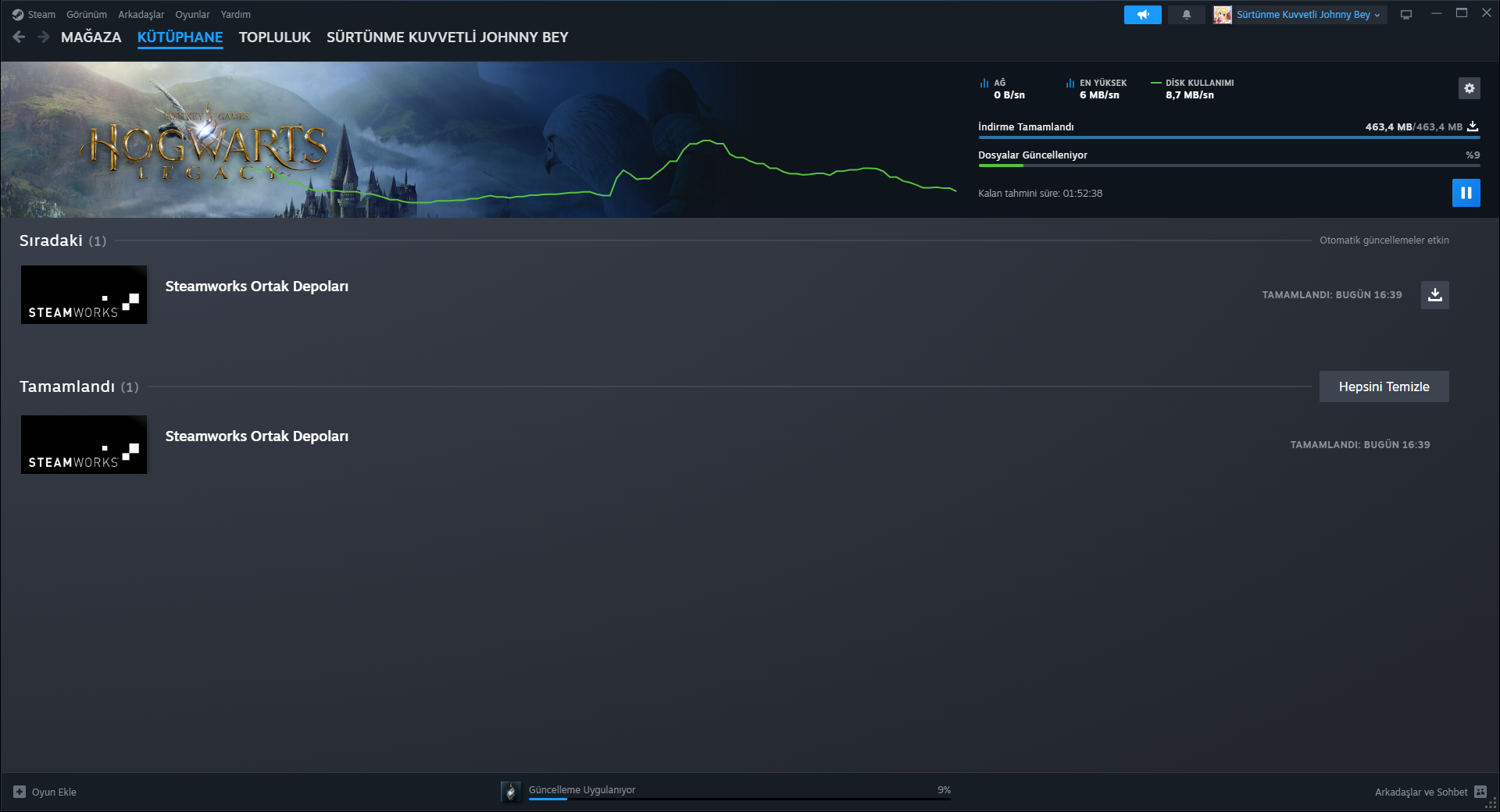Open download settings gear
The height and width of the screenshot is (812, 1500).
[1469, 88]
